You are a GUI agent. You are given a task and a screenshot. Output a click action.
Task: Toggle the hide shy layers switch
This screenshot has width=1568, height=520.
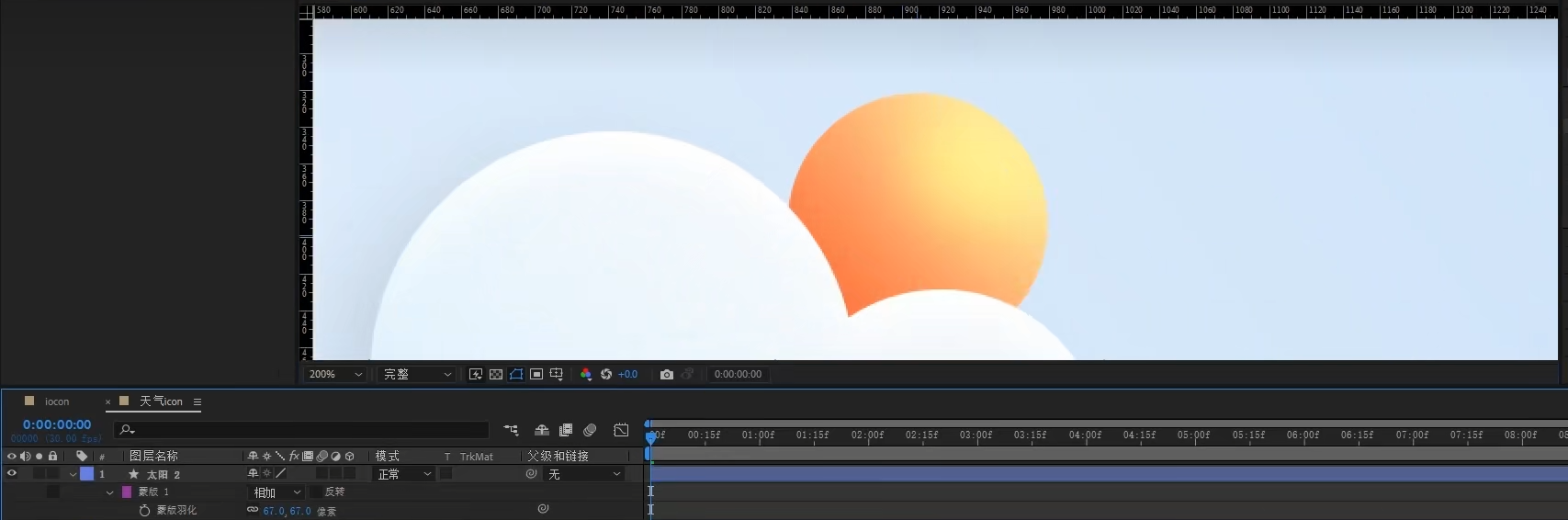pyautogui.click(x=542, y=429)
